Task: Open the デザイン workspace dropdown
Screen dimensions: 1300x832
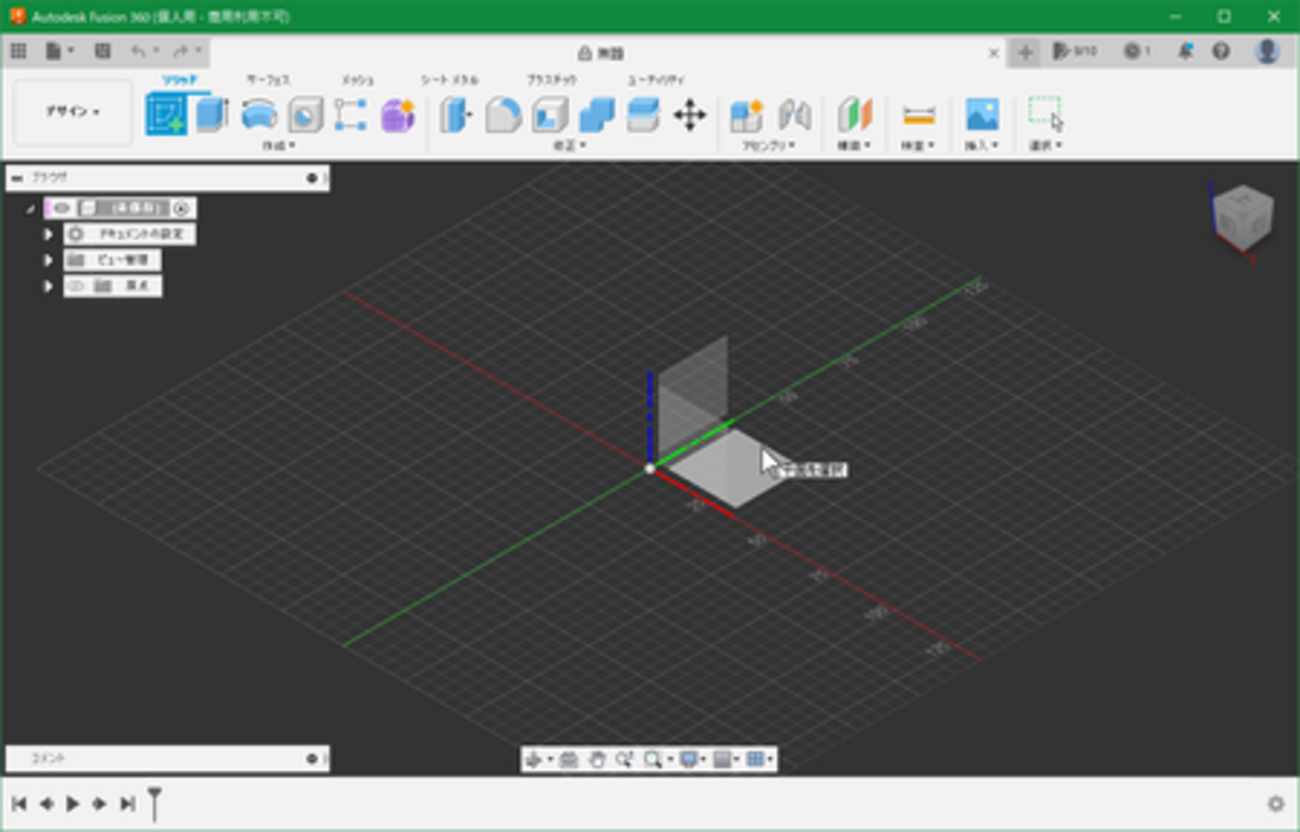Action: click(x=73, y=112)
